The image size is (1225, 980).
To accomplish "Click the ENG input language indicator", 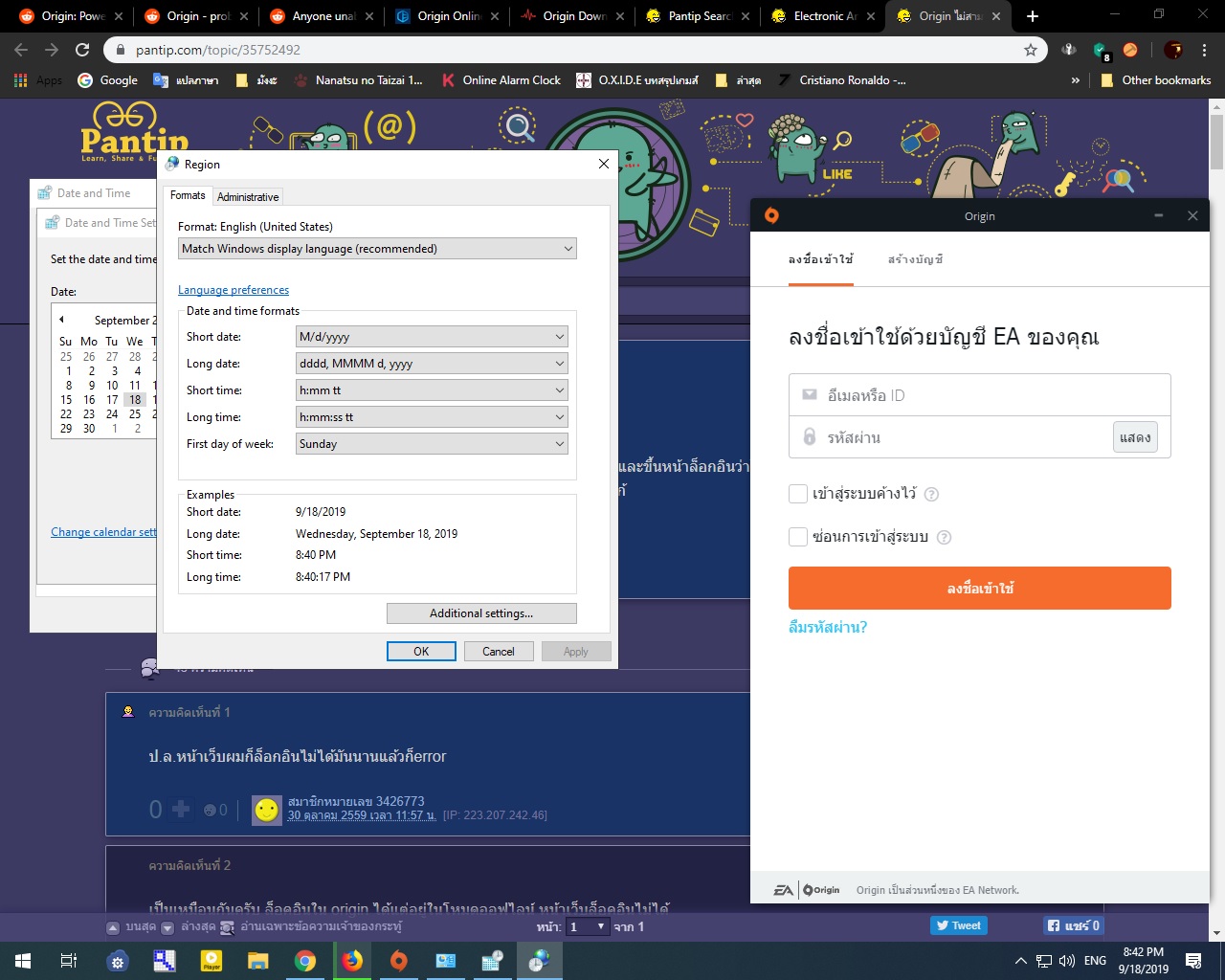I will (1096, 961).
